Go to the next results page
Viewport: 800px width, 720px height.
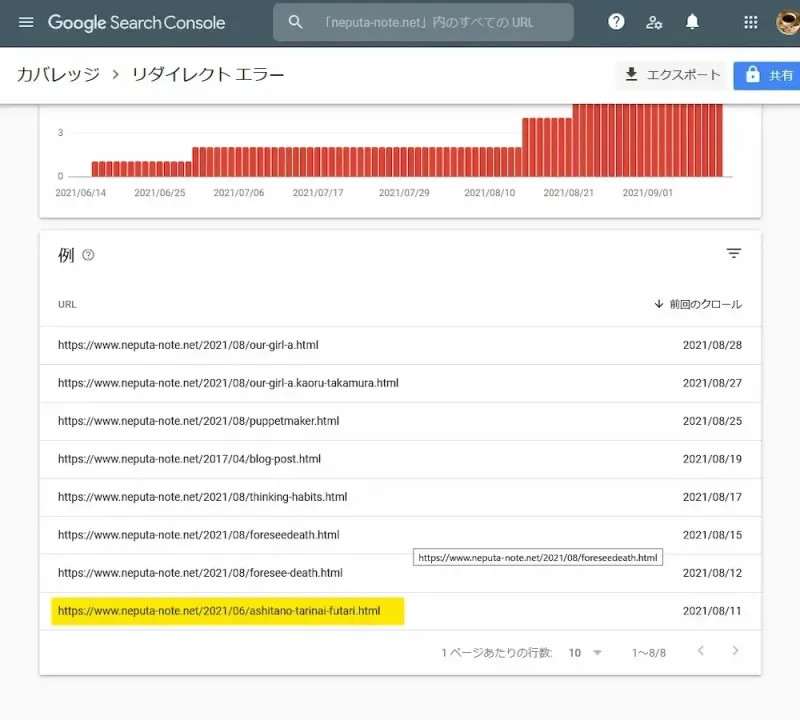[x=735, y=651]
